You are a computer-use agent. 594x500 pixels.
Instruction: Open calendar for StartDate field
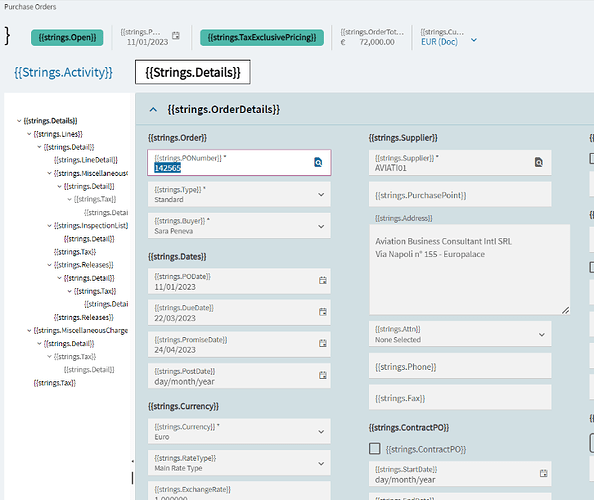point(544,473)
